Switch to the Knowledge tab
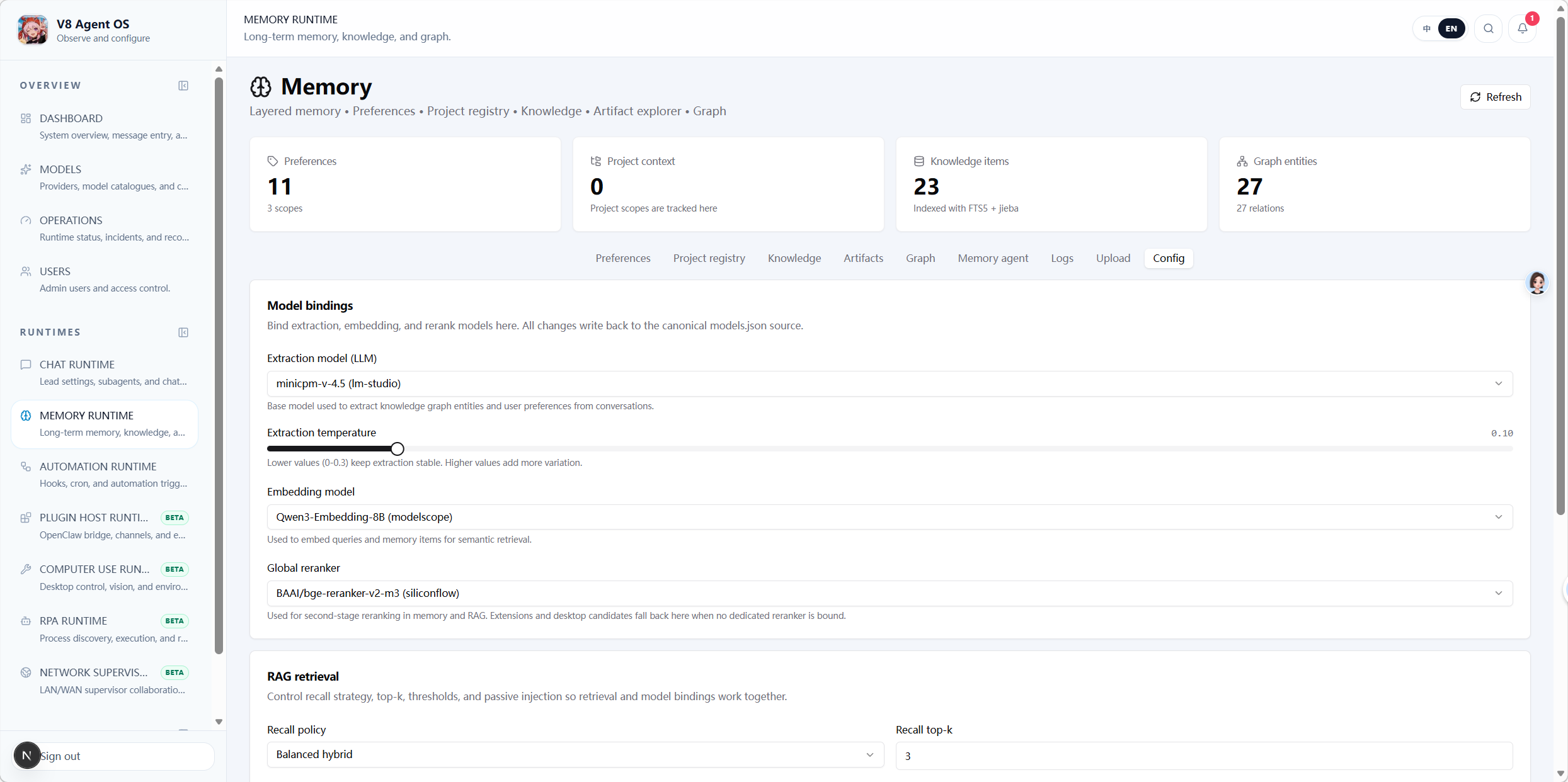The image size is (1568, 782). (x=794, y=258)
